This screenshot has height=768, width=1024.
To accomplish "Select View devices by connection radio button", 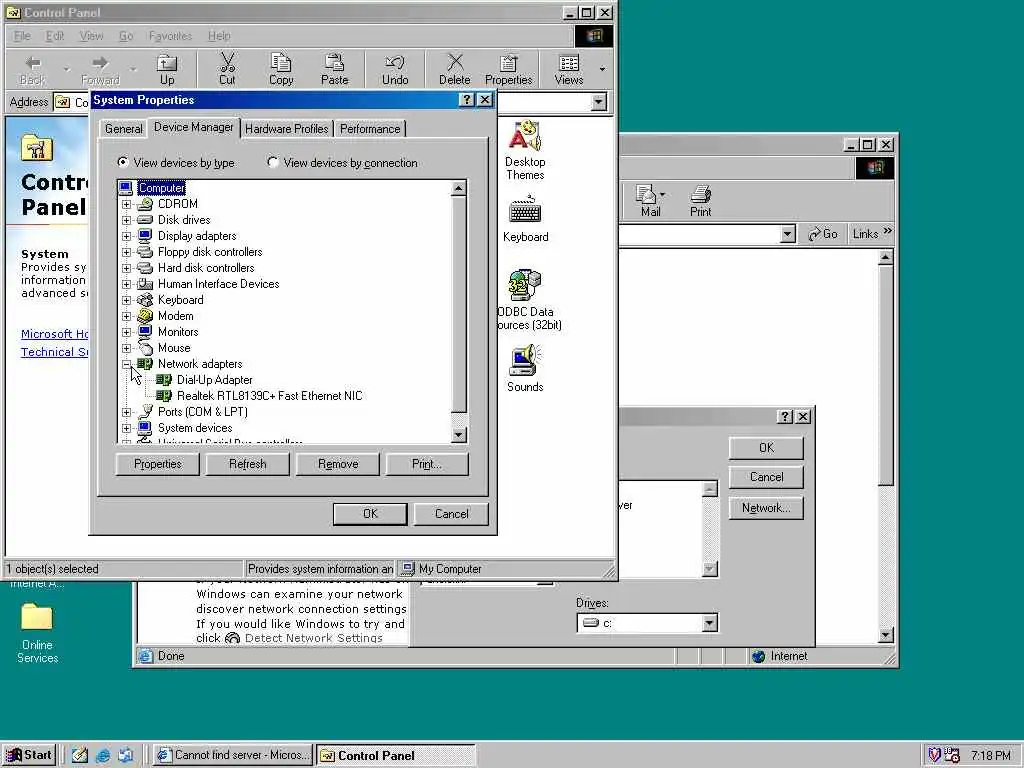I will (x=272, y=162).
